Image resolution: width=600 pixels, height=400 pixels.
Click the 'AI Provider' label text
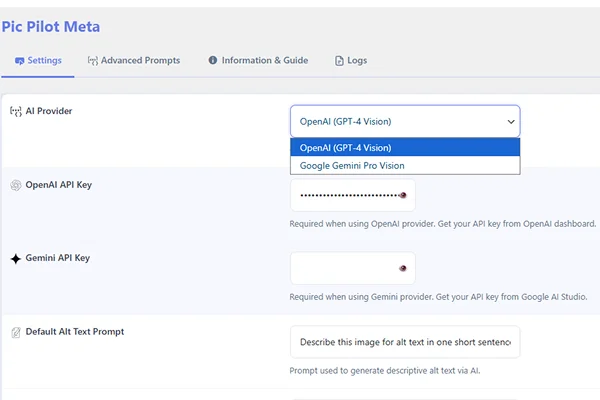click(49, 111)
